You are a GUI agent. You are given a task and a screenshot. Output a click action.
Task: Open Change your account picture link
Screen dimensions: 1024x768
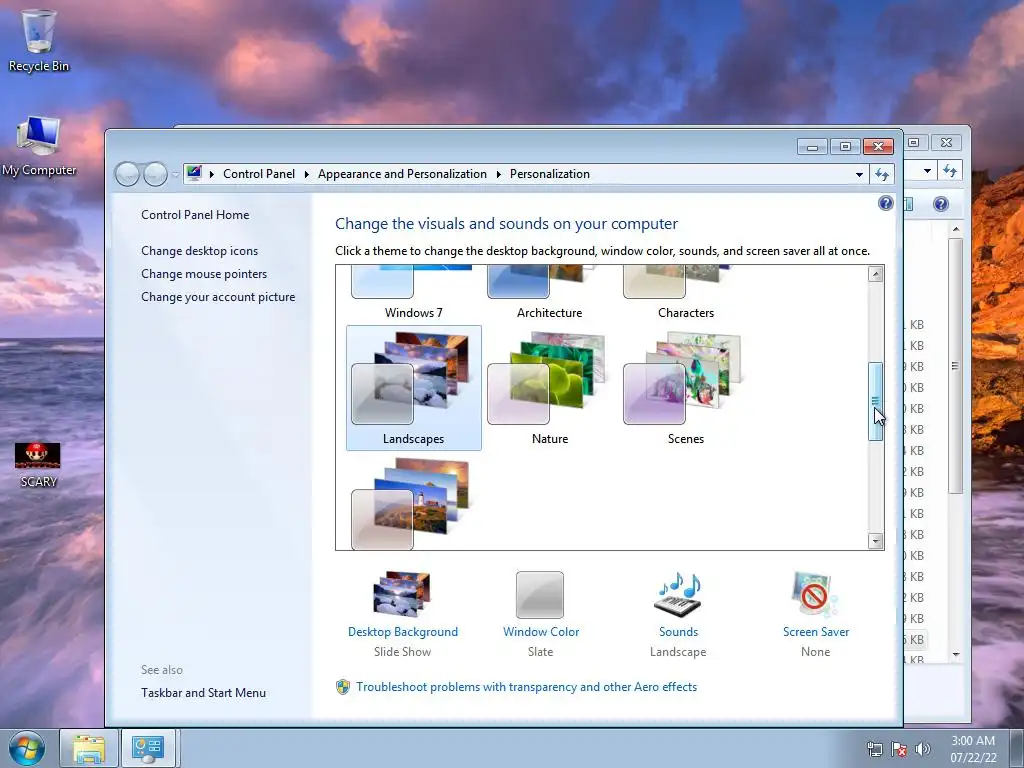(218, 296)
